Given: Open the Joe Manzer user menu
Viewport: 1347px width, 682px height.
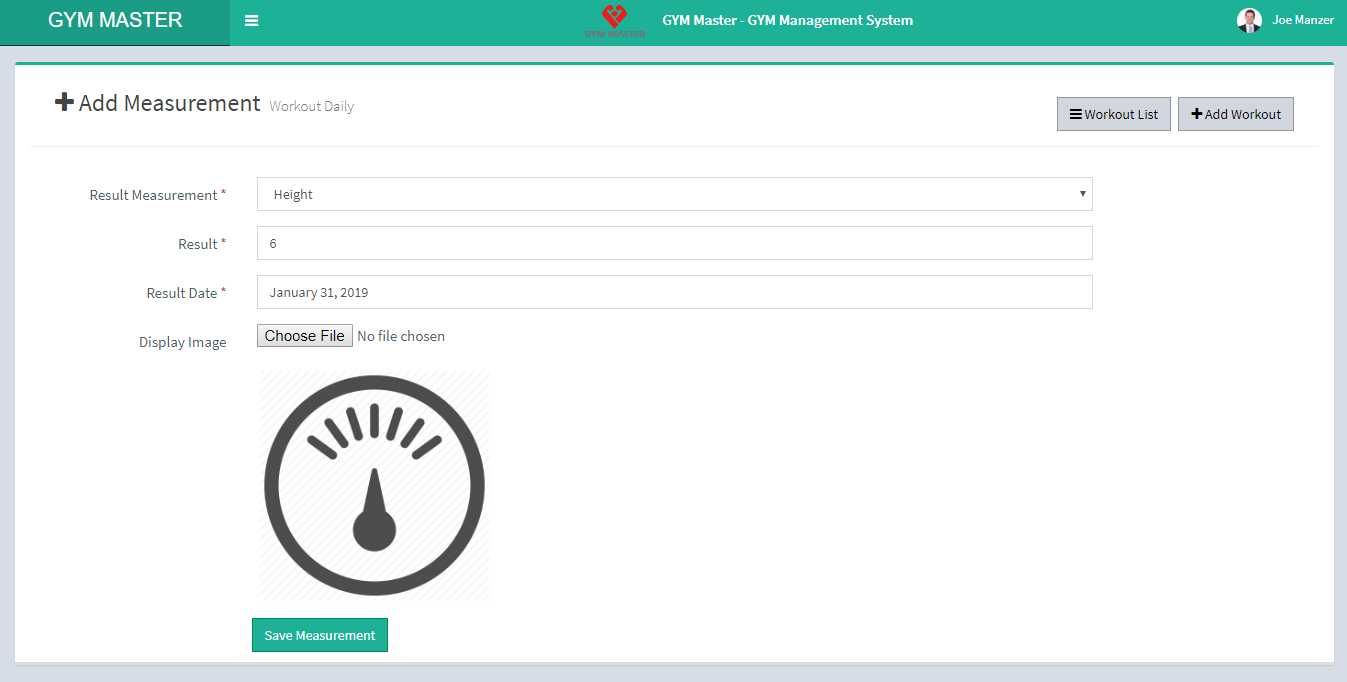Looking at the screenshot, I should (1302, 20).
